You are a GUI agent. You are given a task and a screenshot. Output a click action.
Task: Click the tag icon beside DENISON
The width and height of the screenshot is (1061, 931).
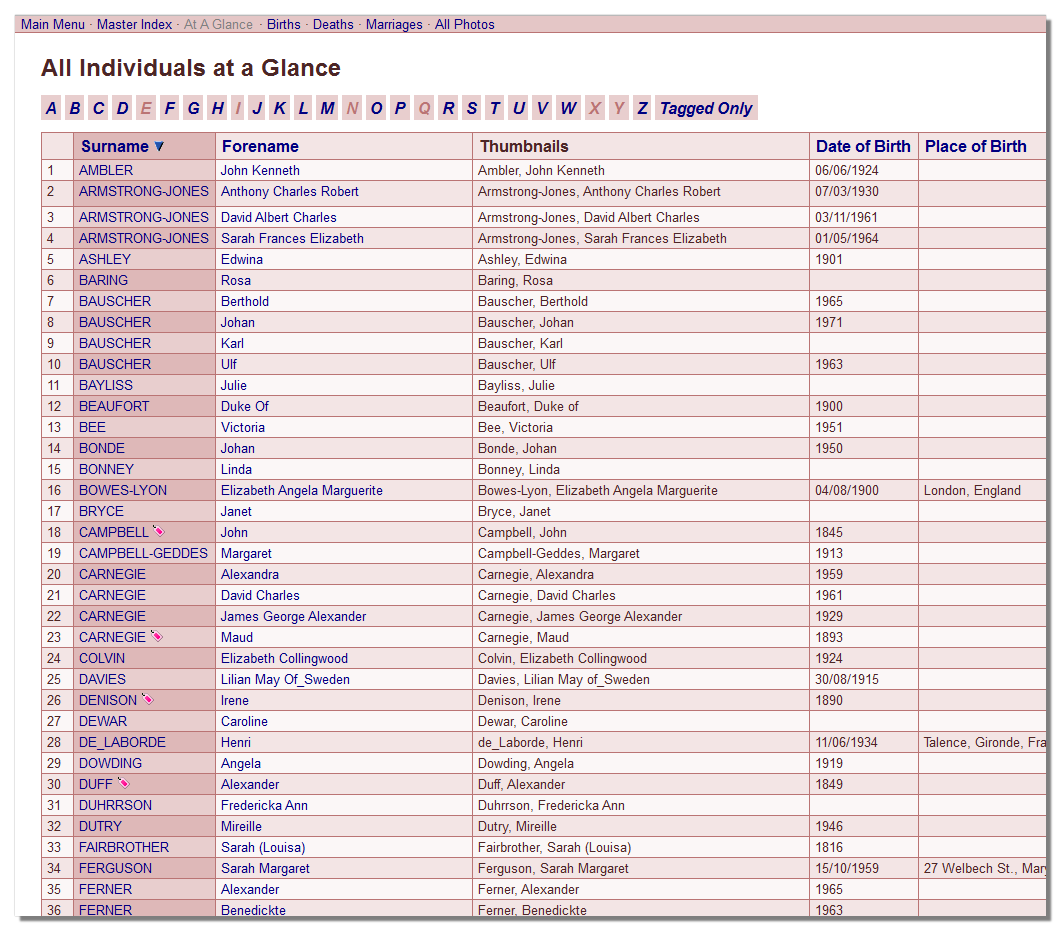[148, 699]
